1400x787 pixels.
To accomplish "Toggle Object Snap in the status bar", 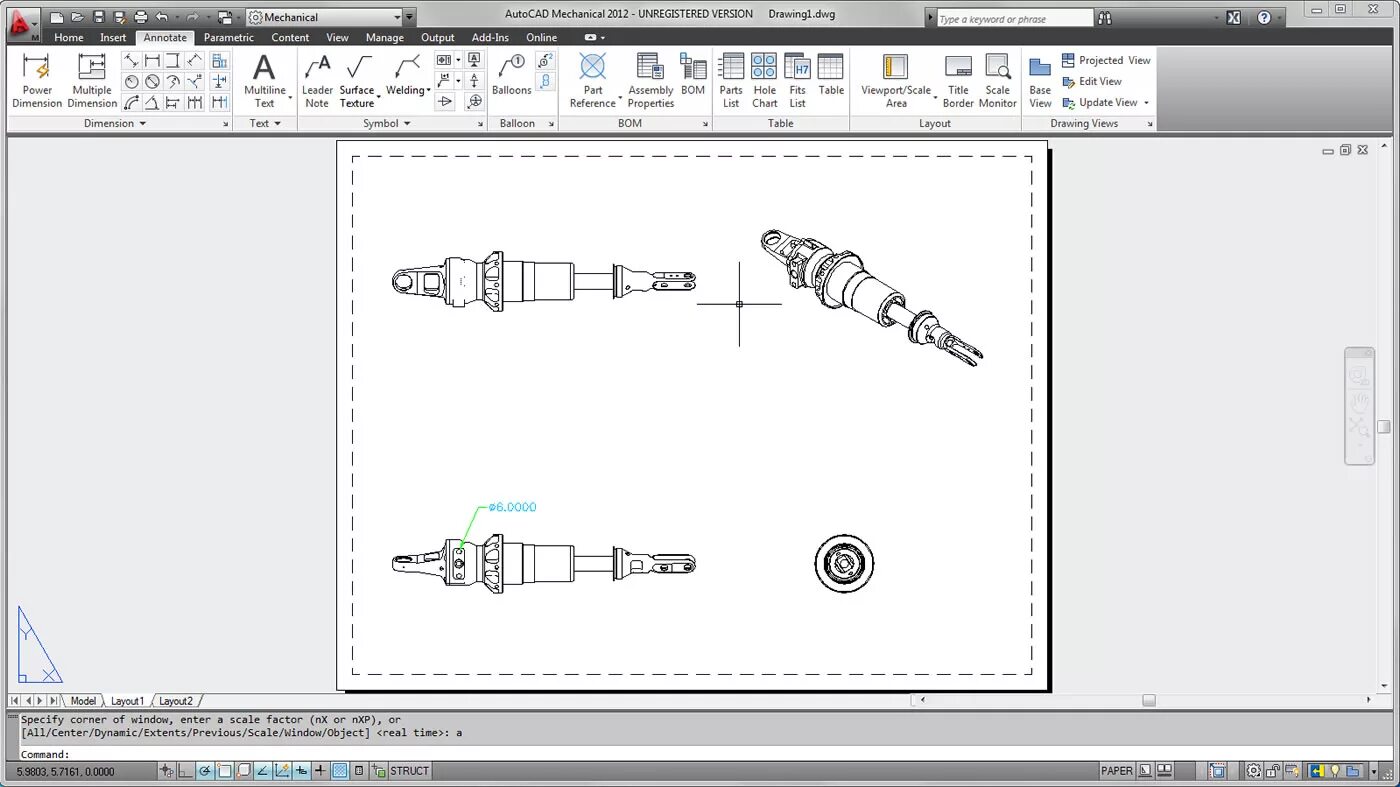I will click(x=225, y=771).
